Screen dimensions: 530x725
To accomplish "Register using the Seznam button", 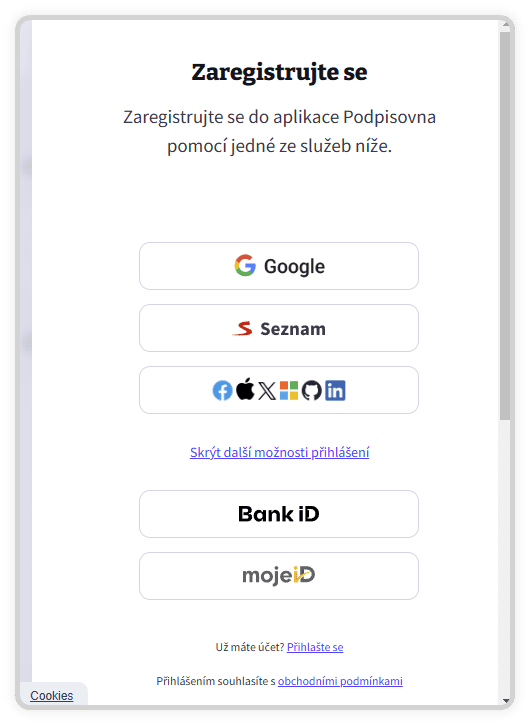I will pos(279,328).
